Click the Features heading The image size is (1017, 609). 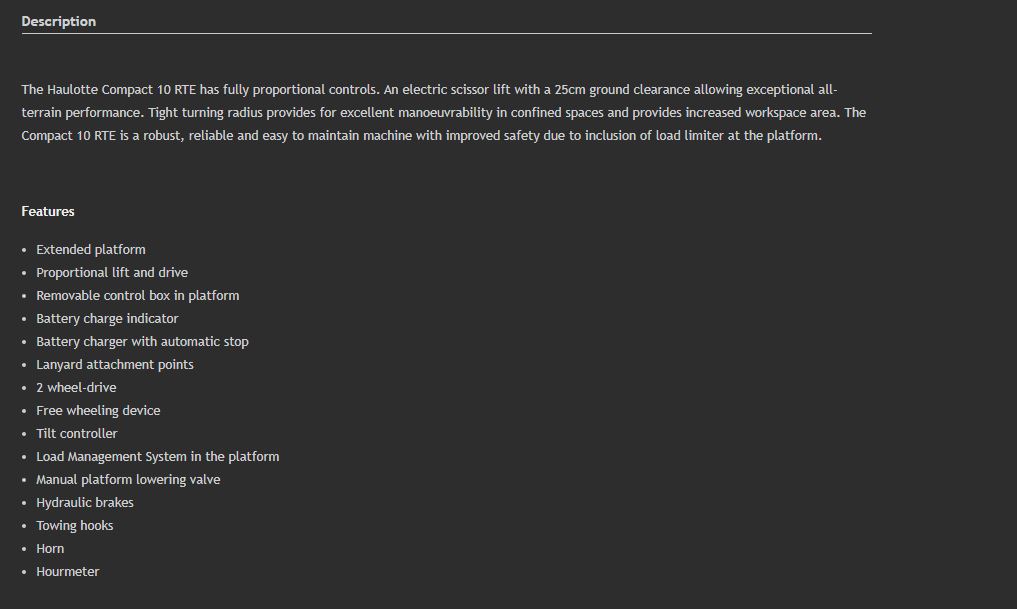coord(48,211)
